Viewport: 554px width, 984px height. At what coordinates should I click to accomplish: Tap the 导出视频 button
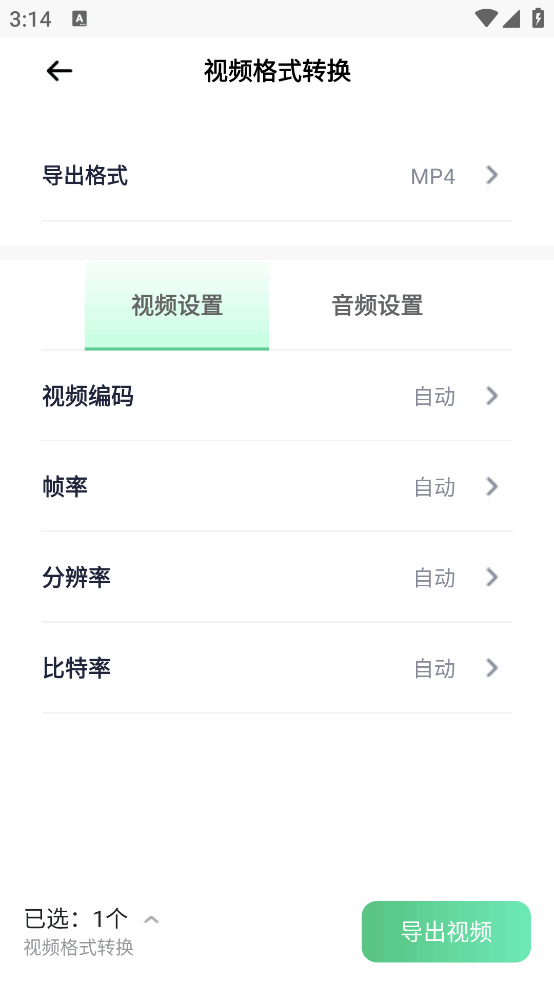pos(446,931)
